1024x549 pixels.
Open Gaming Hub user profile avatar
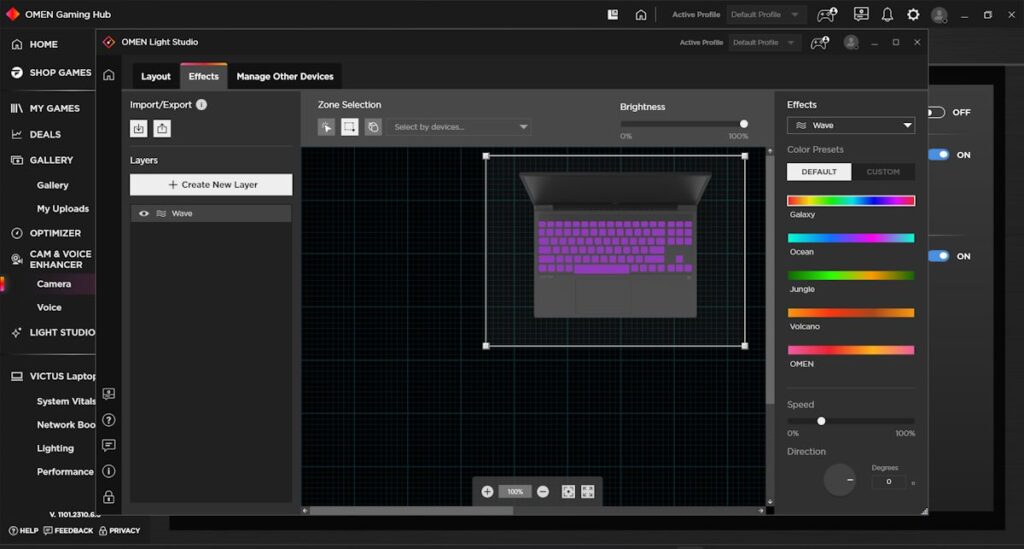pyautogui.click(x=939, y=15)
